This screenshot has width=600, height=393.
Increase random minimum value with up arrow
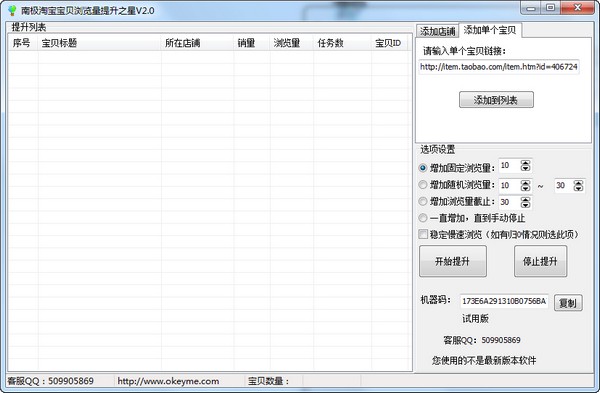click(525, 183)
